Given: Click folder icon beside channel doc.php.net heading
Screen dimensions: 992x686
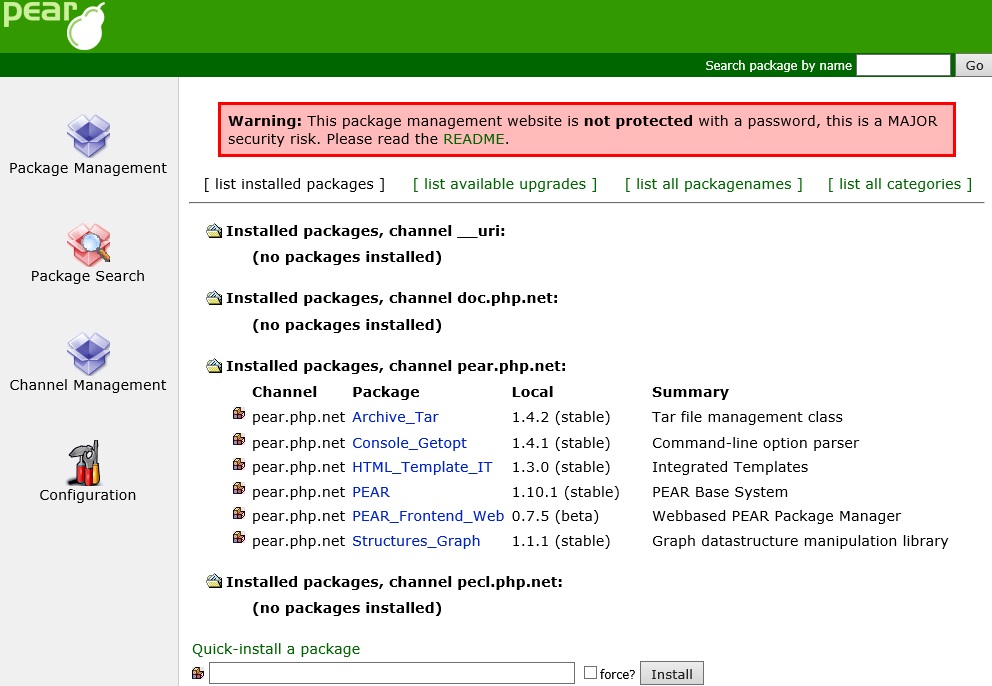Looking at the screenshot, I should coord(214,298).
